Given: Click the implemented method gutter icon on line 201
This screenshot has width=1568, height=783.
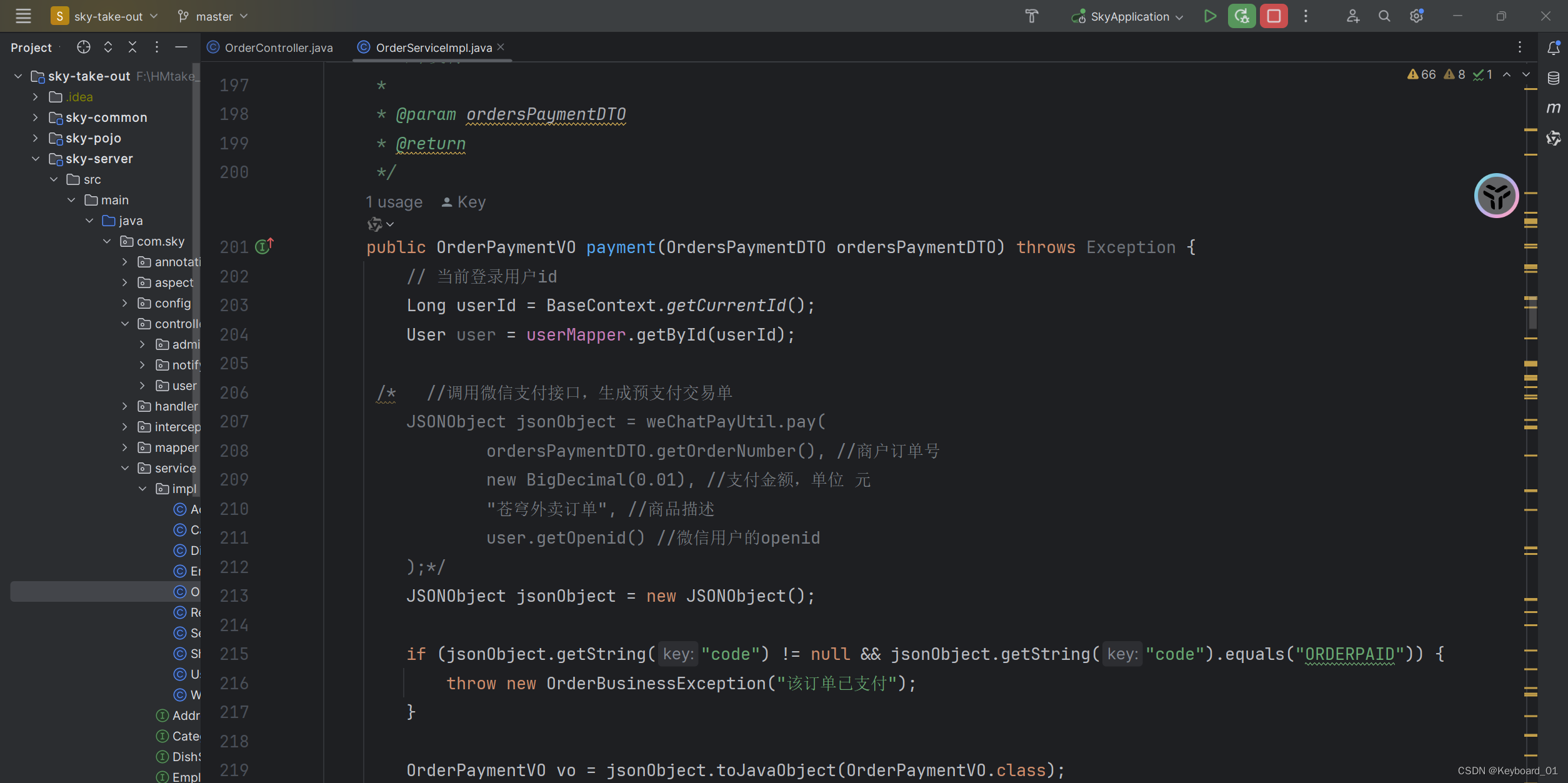Looking at the screenshot, I should click(262, 247).
